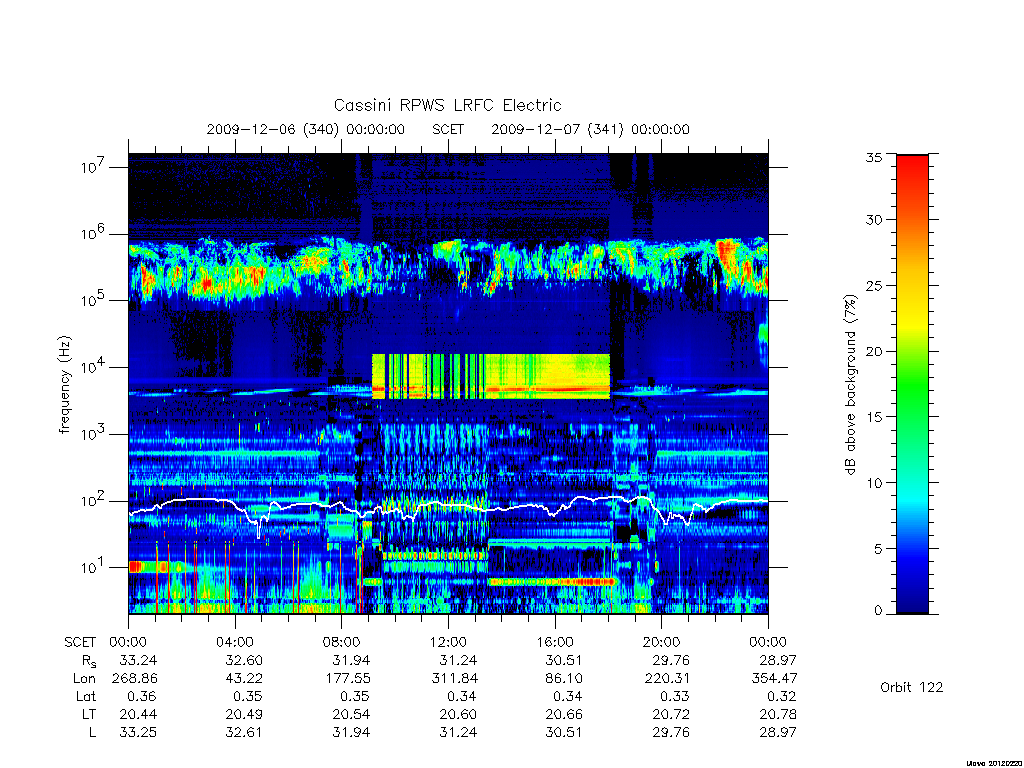Image resolution: width=1024 pixels, height=768 pixels.
Task: Click the 'Orbit 122' caption
Action: [x=912, y=687]
